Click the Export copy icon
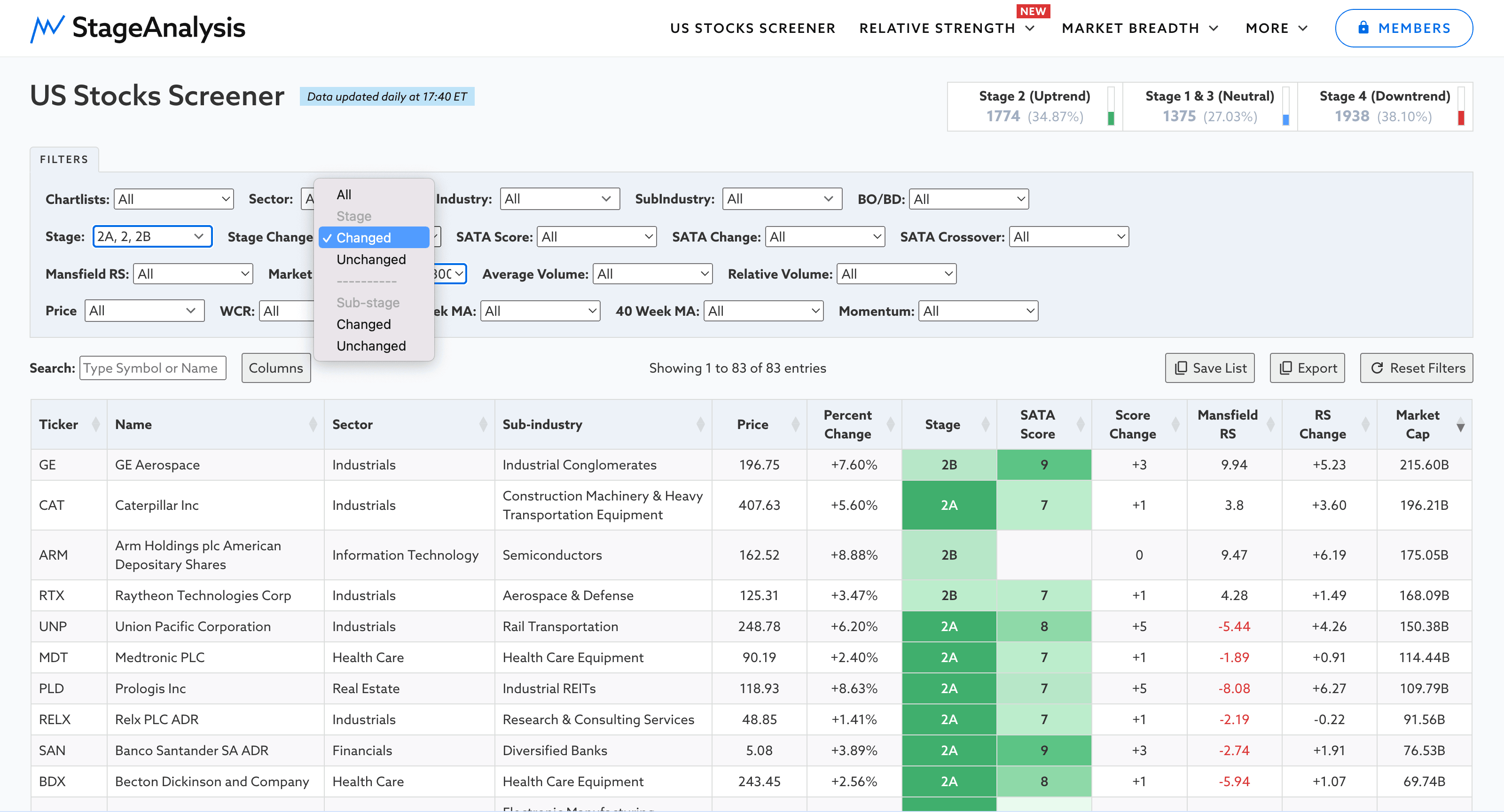Image resolution: width=1504 pixels, height=812 pixels. (1285, 368)
